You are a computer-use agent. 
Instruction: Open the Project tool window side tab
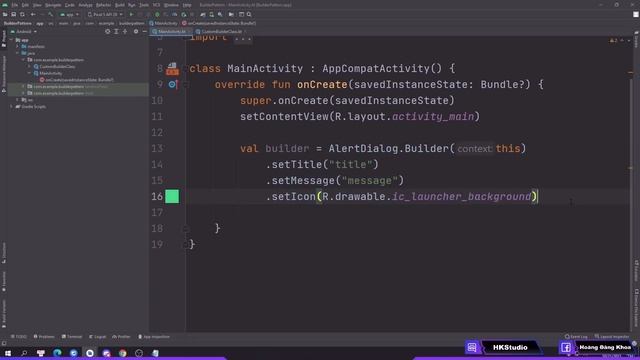[4, 40]
